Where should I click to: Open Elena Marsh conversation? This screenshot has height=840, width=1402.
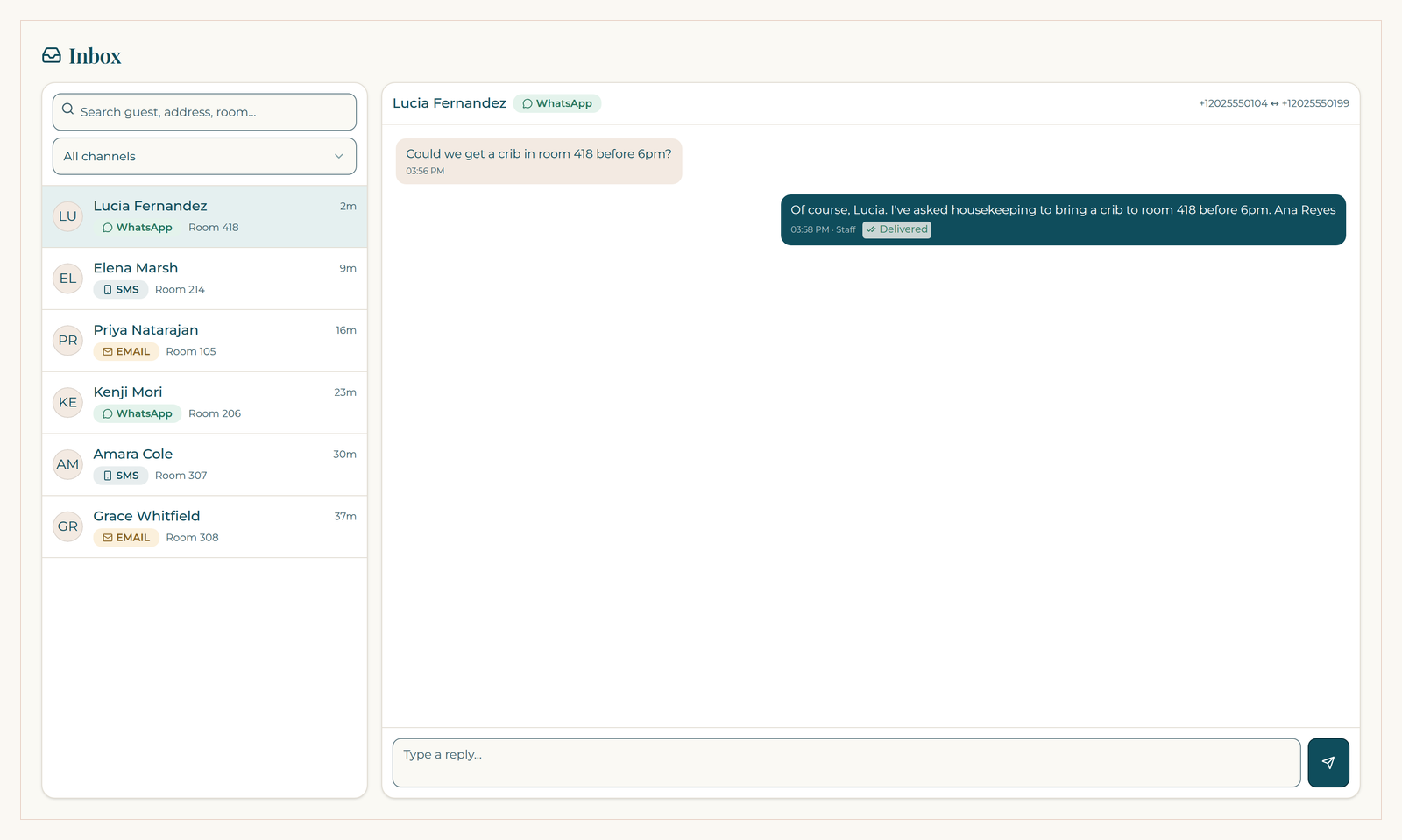204,279
